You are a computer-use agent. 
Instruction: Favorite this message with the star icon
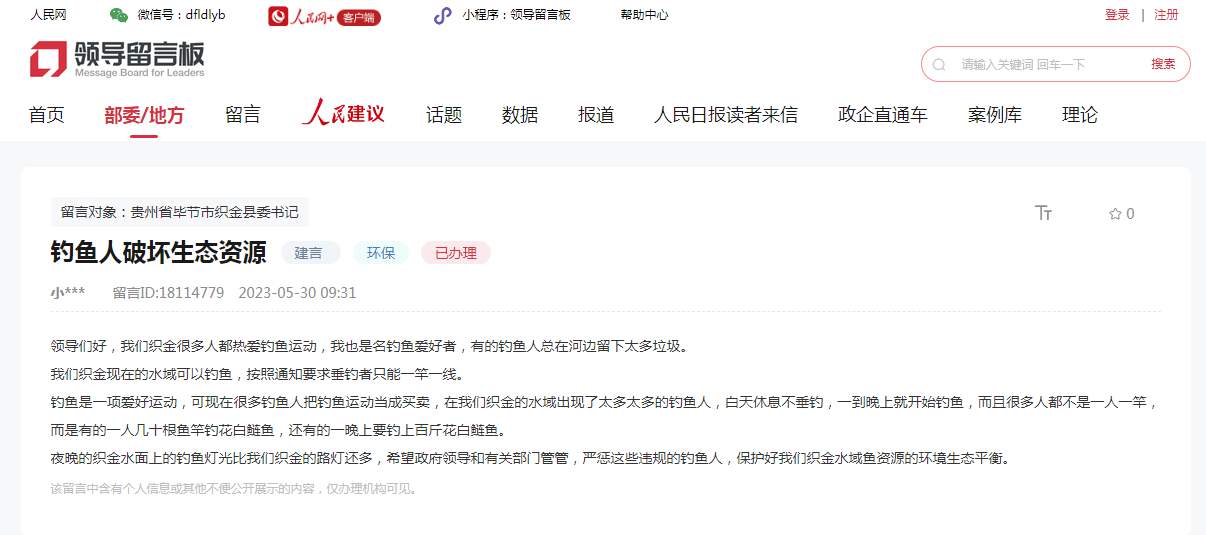pyautogui.click(x=1115, y=214)
